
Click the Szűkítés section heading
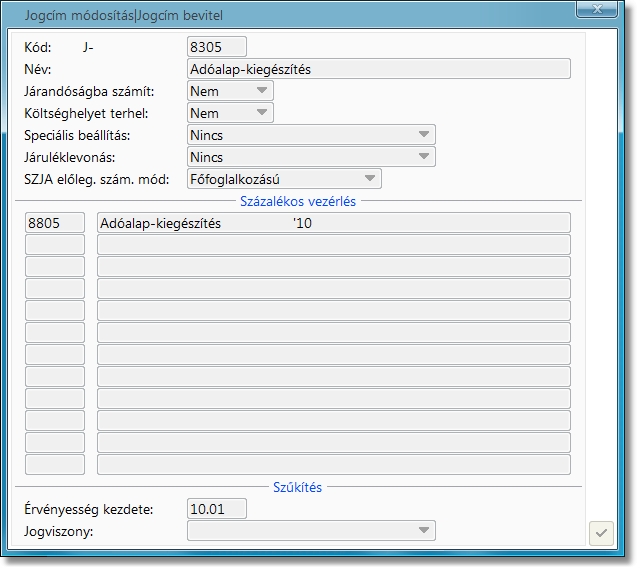[x=297, y=487]
